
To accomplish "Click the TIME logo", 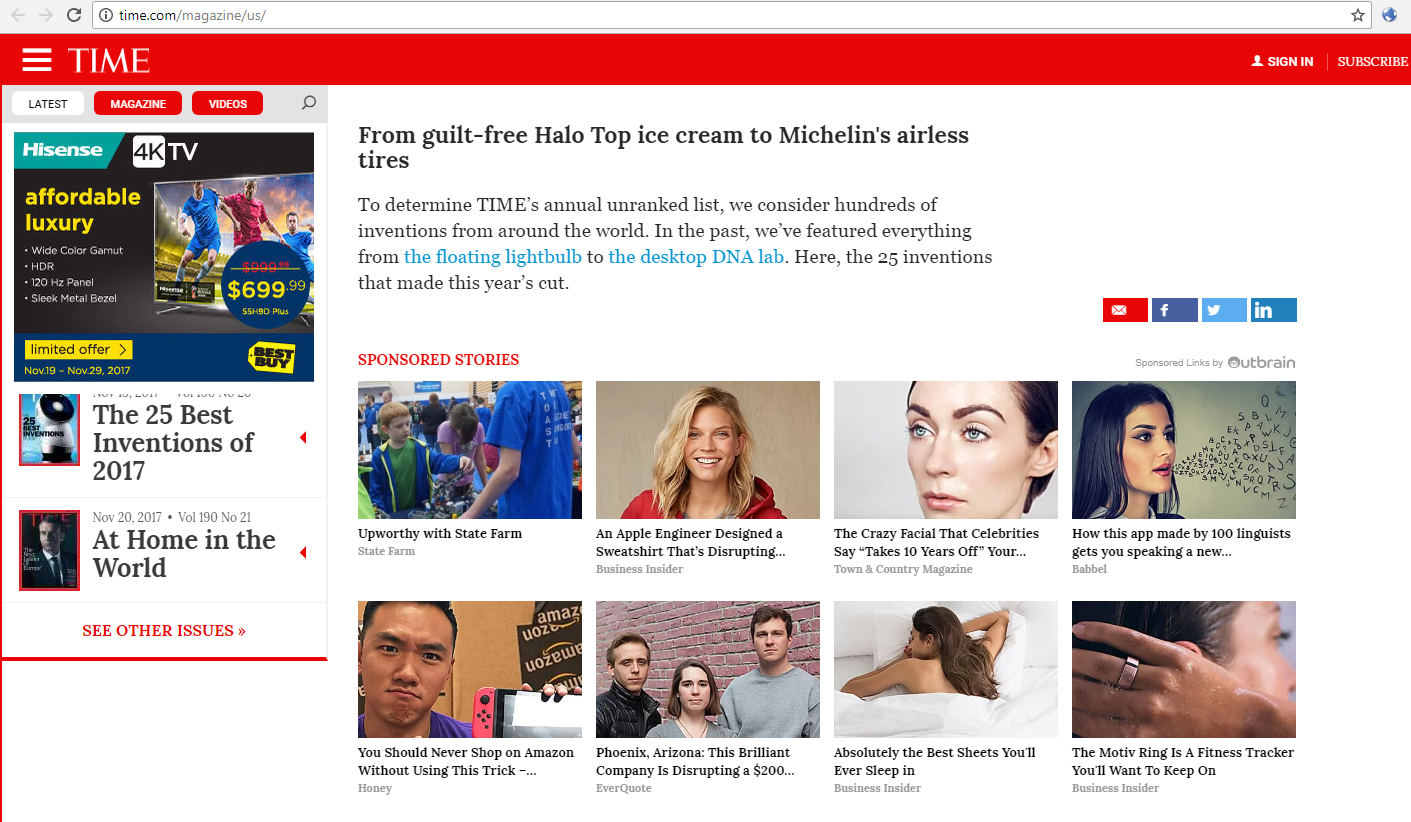I will pyautogui.click(x=109, y=61).
